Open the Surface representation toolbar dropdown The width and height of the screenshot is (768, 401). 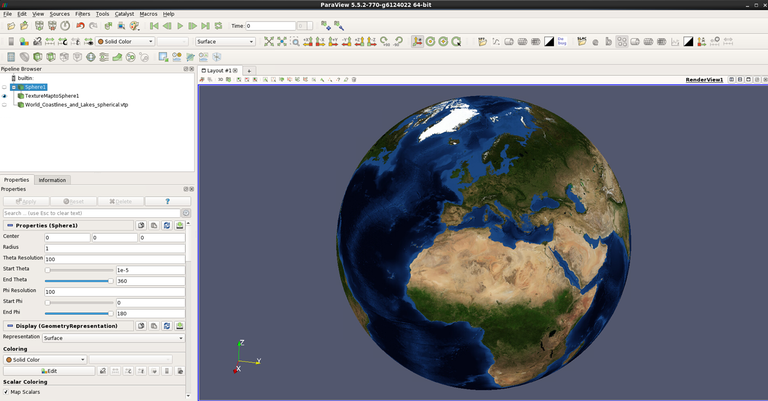[224, 41]
